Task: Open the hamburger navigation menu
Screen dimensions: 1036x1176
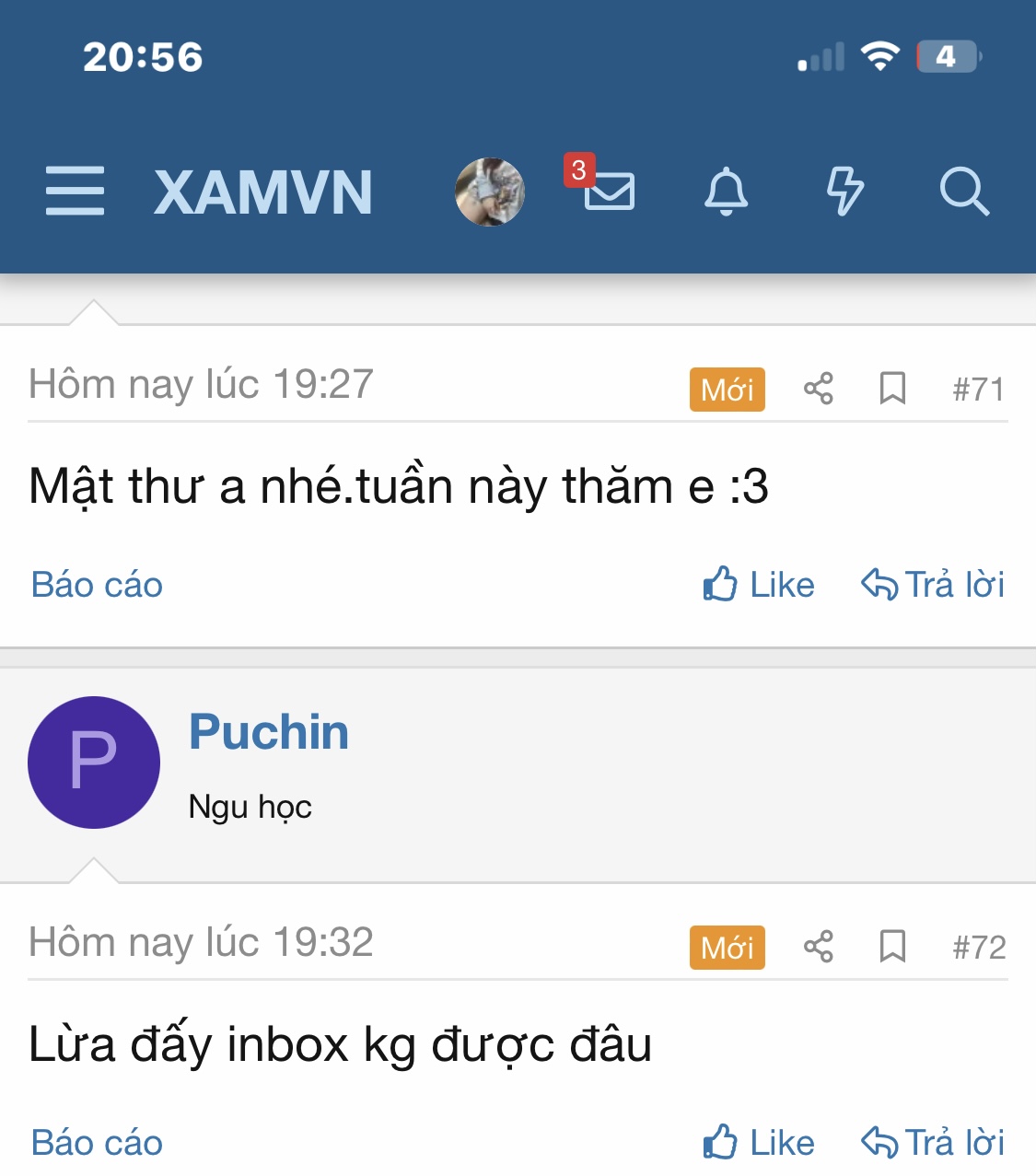Action: 75,192
